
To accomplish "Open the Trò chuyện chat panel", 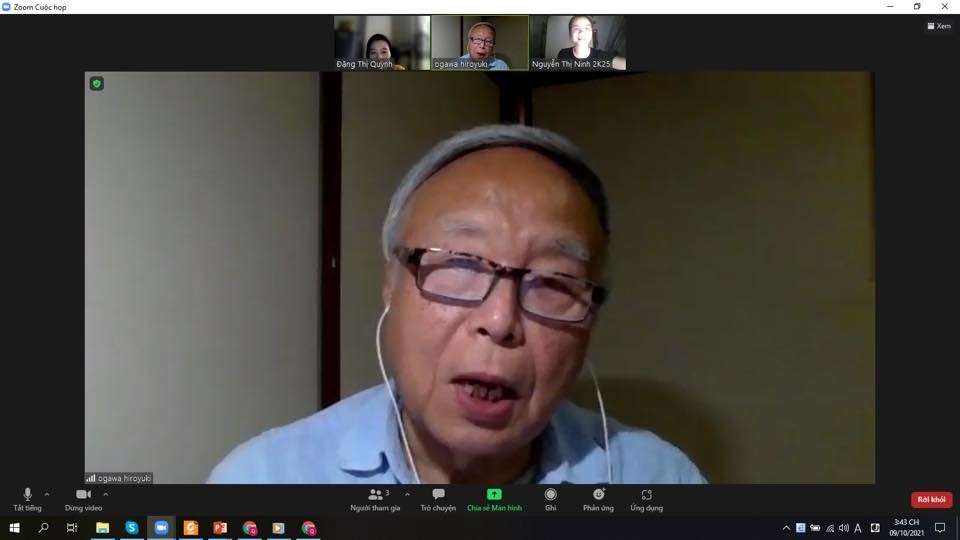I will coord(438,496).
